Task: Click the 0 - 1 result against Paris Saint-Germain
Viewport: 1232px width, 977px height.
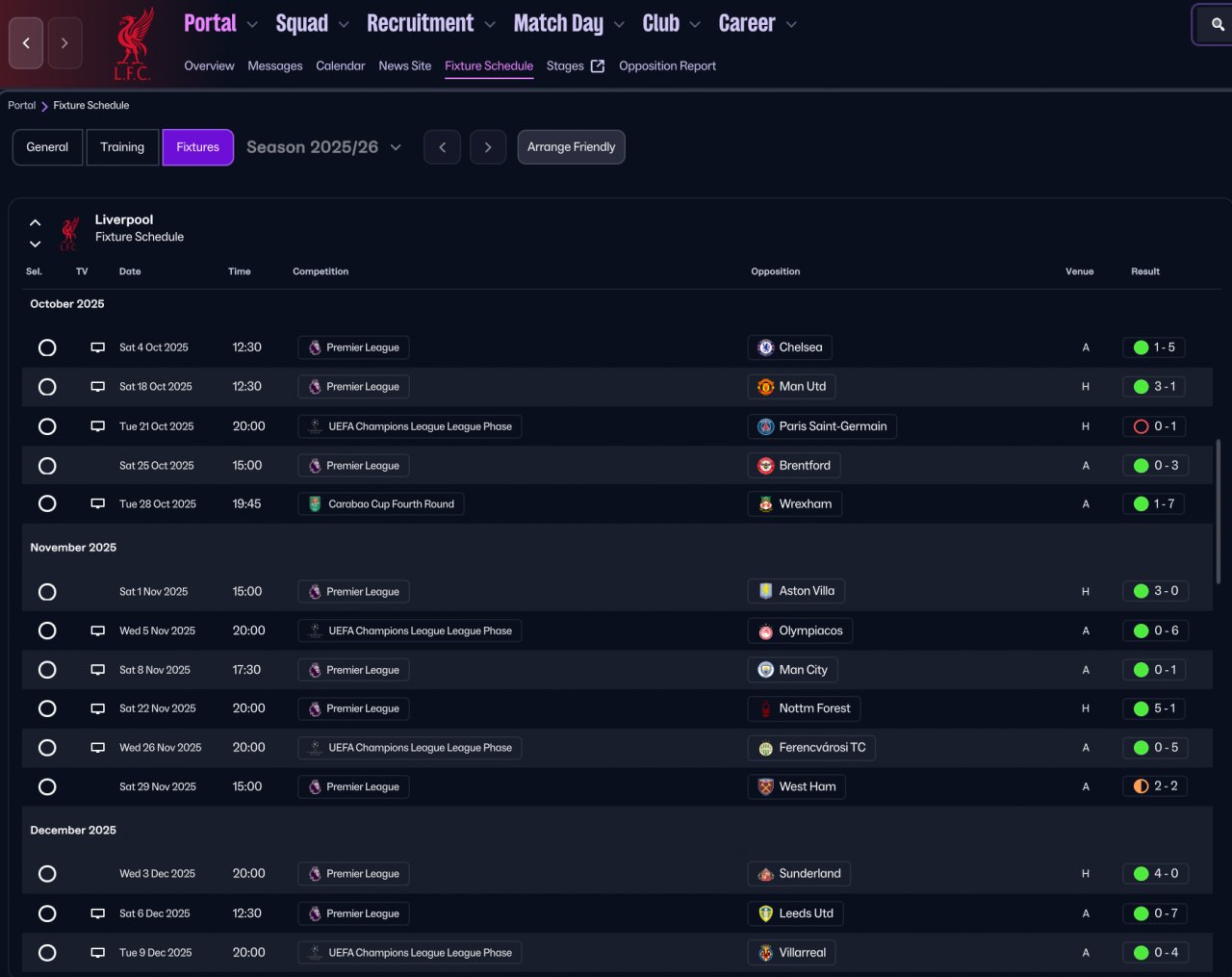Action: (x=1155, y=426)
